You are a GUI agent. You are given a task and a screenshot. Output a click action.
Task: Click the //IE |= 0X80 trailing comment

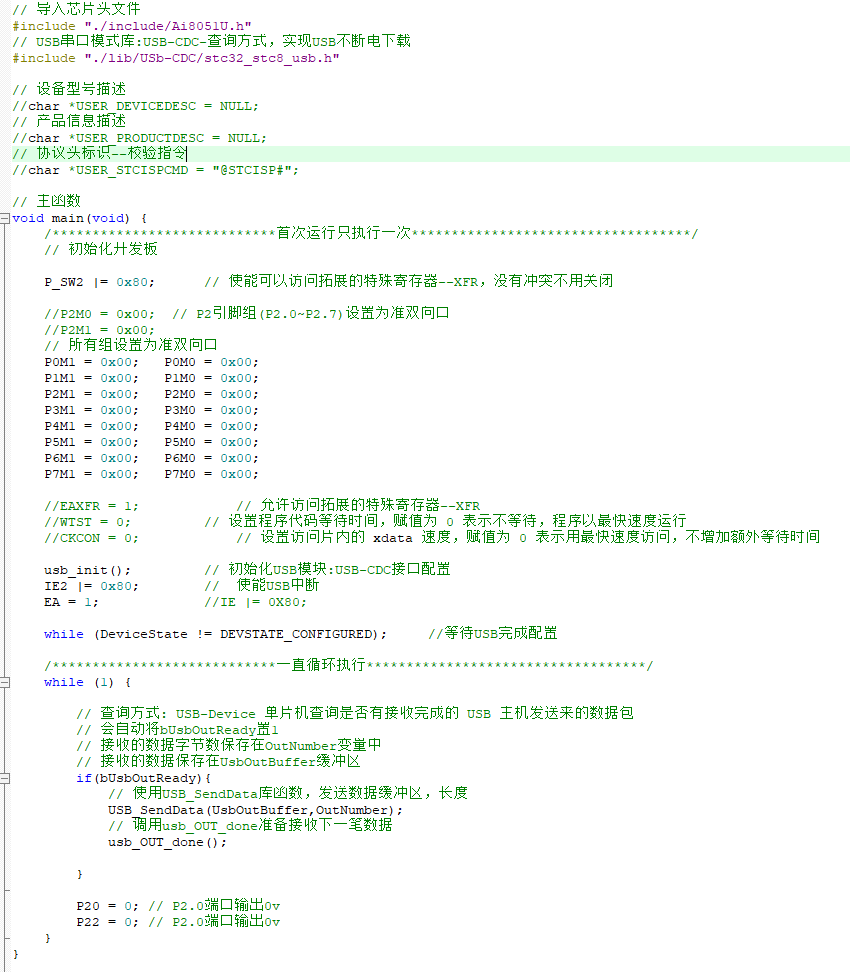(x=255, y=603)
